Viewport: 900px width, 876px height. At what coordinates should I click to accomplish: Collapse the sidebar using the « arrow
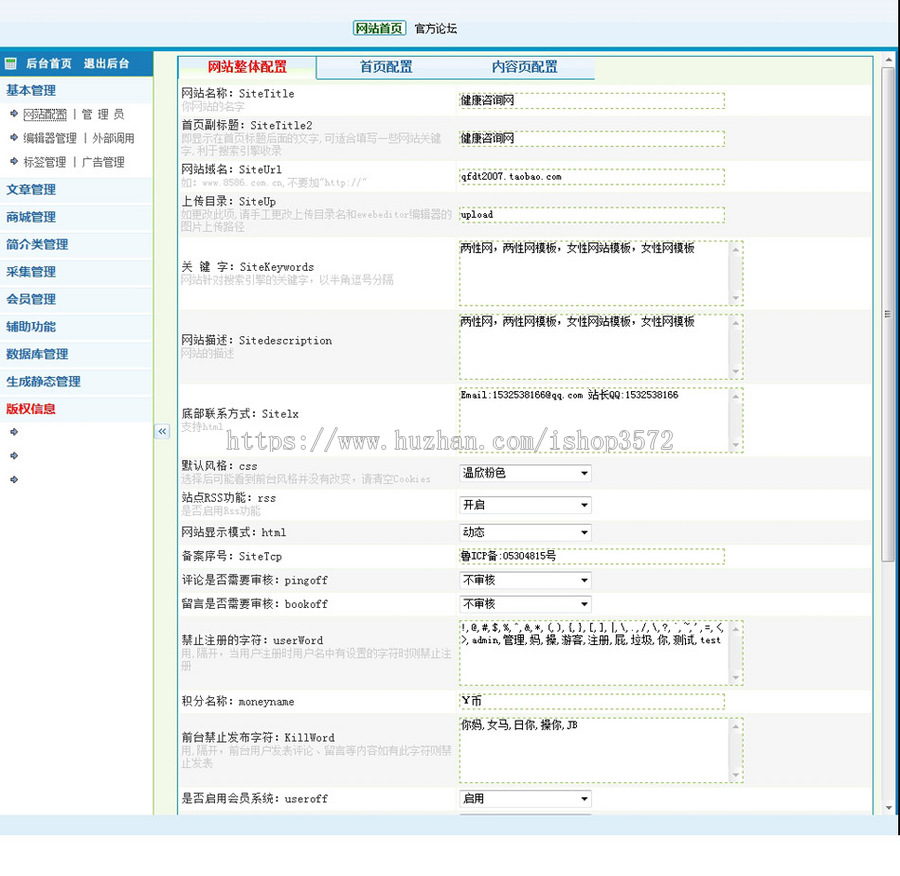click(163, 432)
